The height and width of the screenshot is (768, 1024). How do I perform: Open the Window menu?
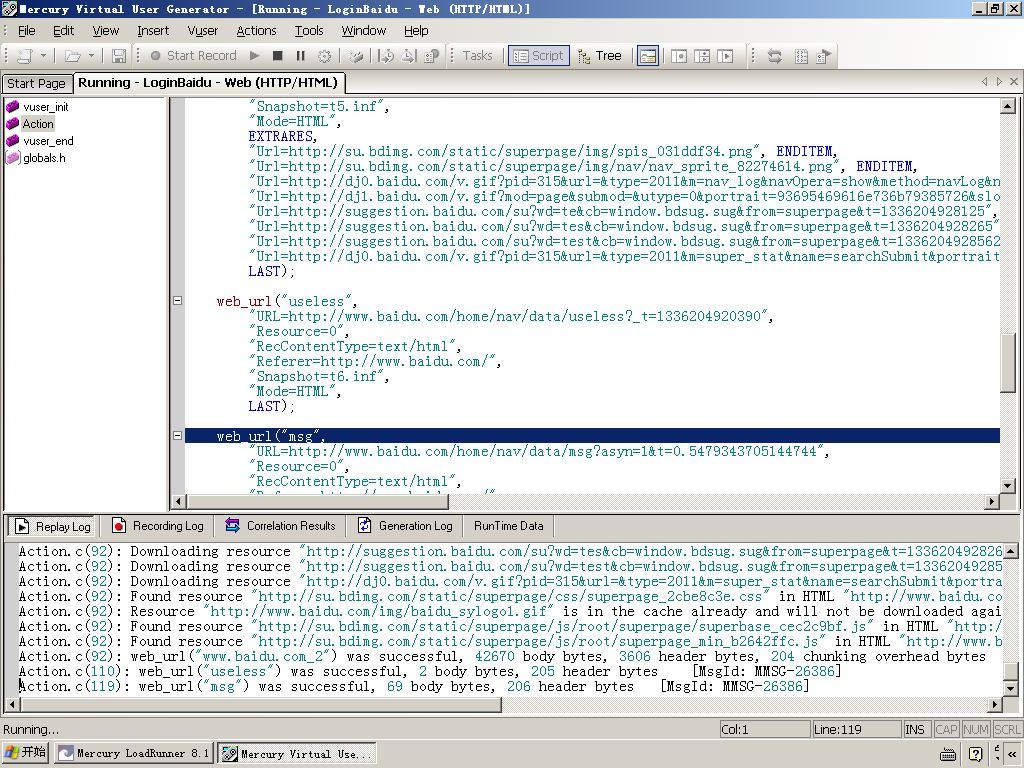click(x=364, y=31)
